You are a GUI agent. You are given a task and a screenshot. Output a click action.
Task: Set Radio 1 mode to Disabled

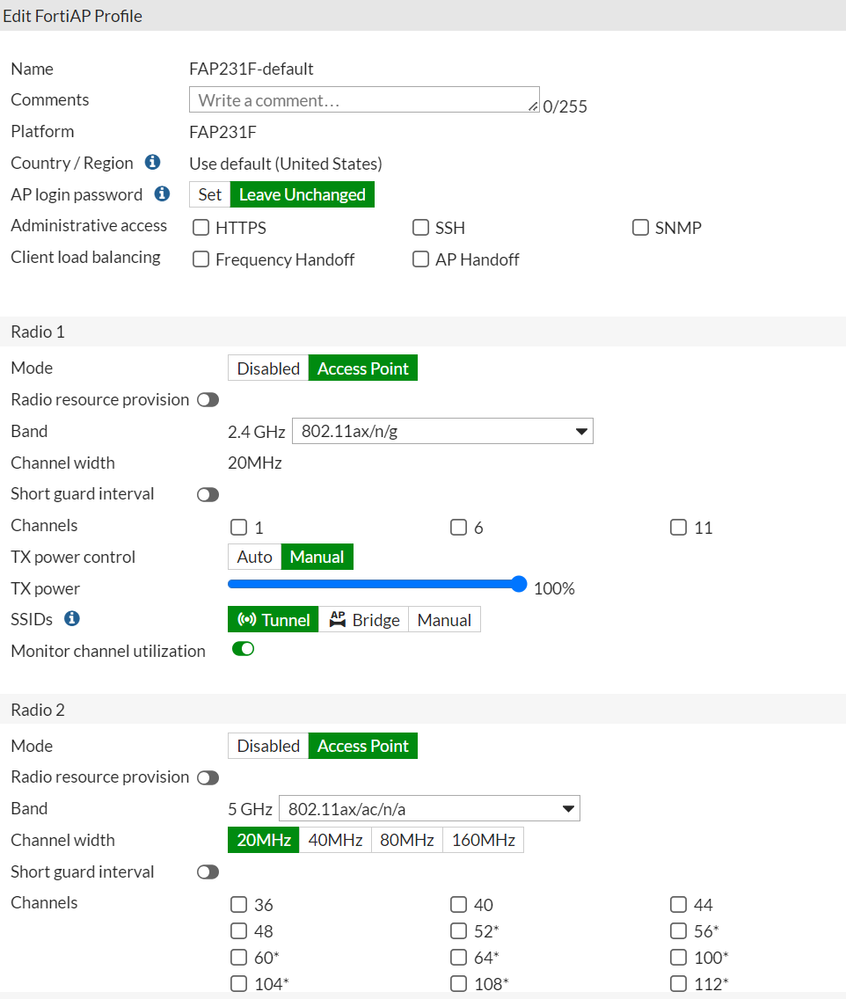coord(268,368)
